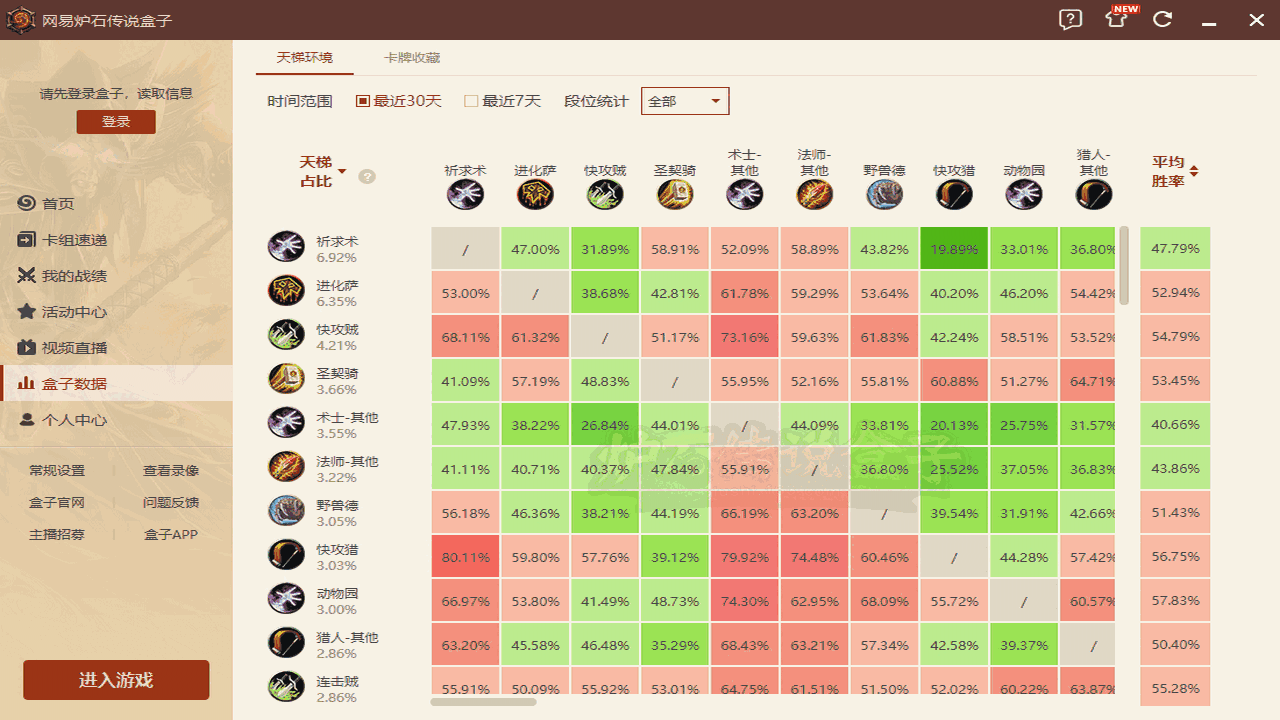Click the refresh icon in the title bar
The image size is (1280, 720).
[x=1162, y=19]
